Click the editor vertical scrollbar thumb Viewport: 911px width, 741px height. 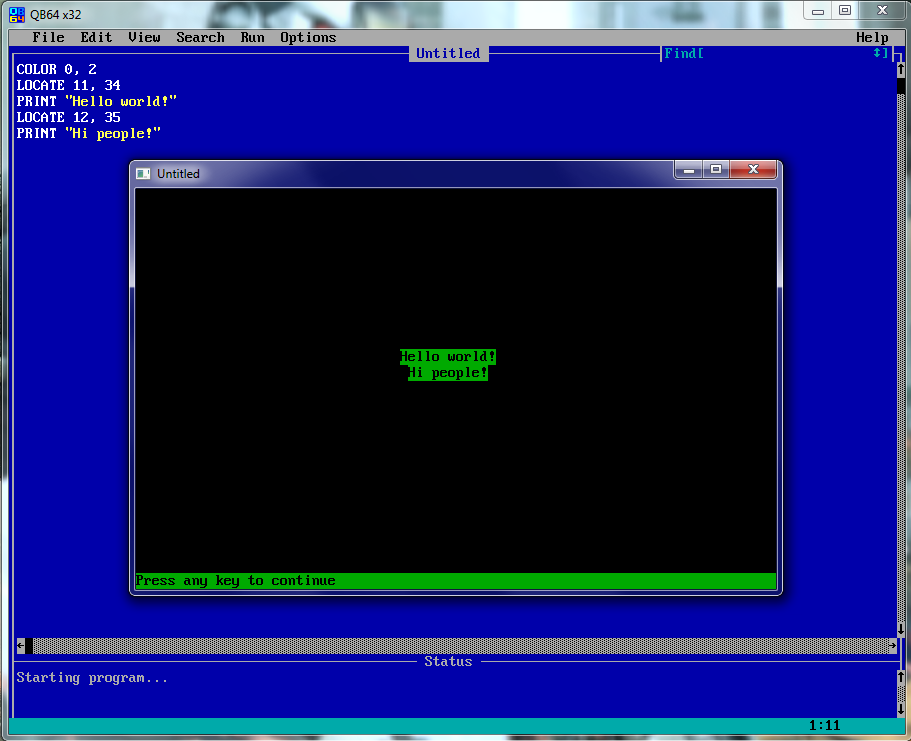pyautogui.click(x=901, y=85)
